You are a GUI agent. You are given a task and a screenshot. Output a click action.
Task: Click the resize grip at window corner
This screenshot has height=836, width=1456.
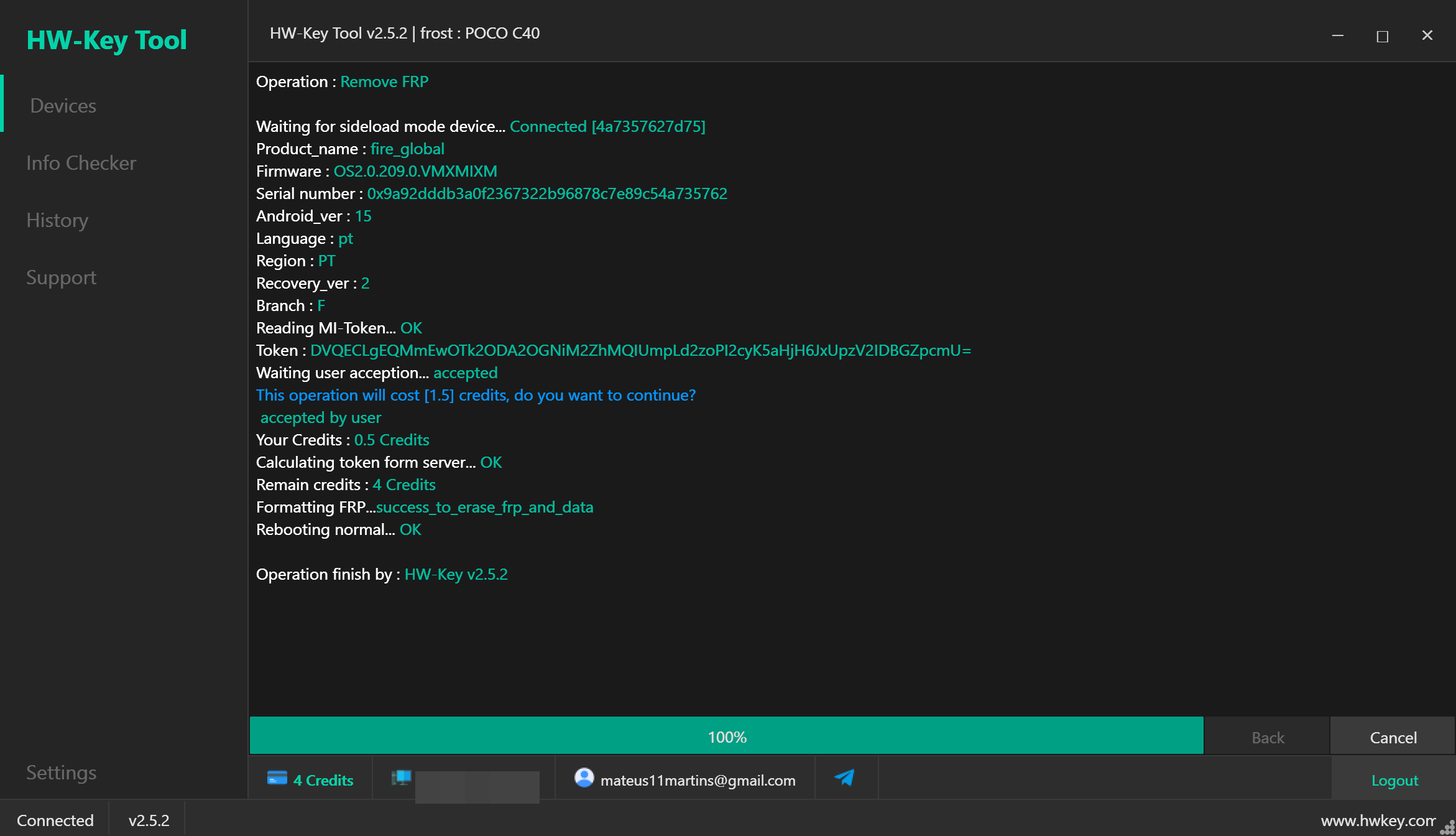[x=1448, y=828]
